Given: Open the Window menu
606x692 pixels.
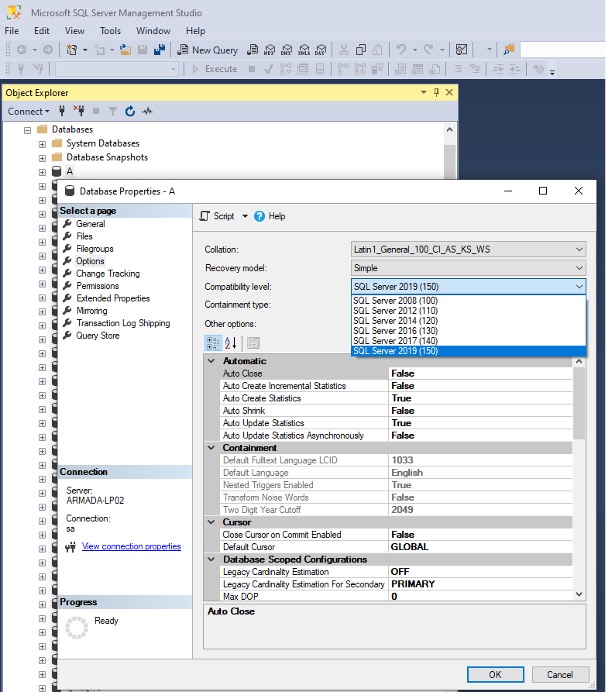Looking at the screenshot, I should pos(153,31).
